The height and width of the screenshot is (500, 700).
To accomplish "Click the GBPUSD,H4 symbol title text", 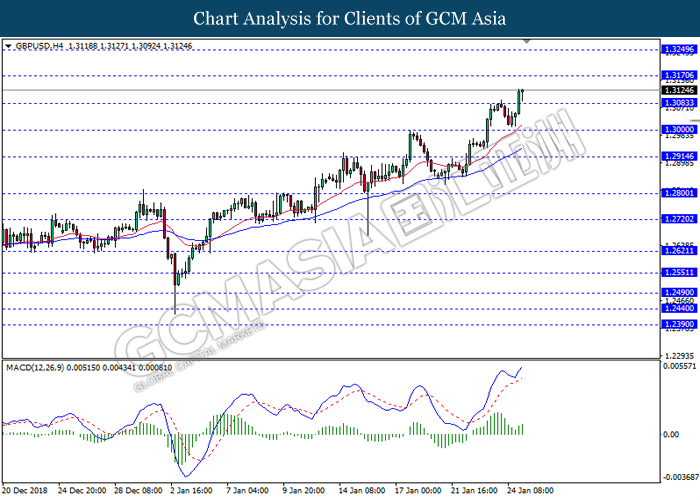I will pyautogui.click(x=39, y=46).
